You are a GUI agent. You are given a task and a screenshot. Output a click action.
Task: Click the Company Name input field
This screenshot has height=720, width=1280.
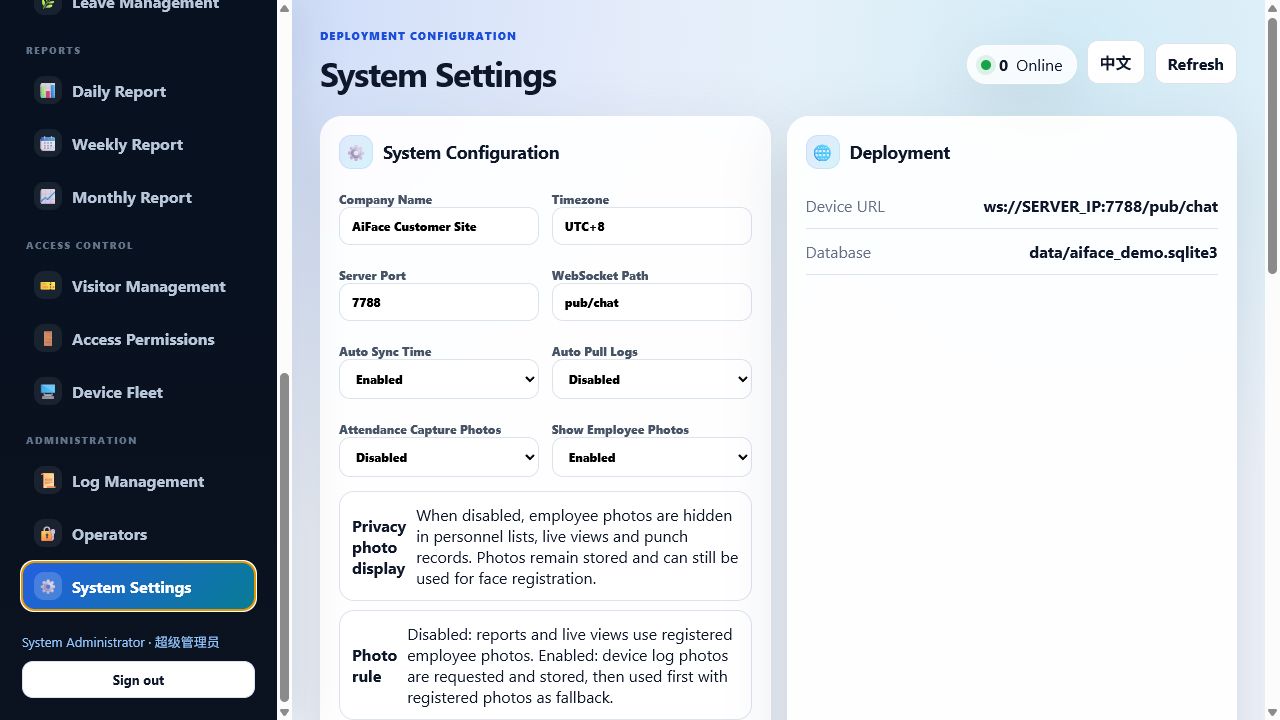pos(439,226)
